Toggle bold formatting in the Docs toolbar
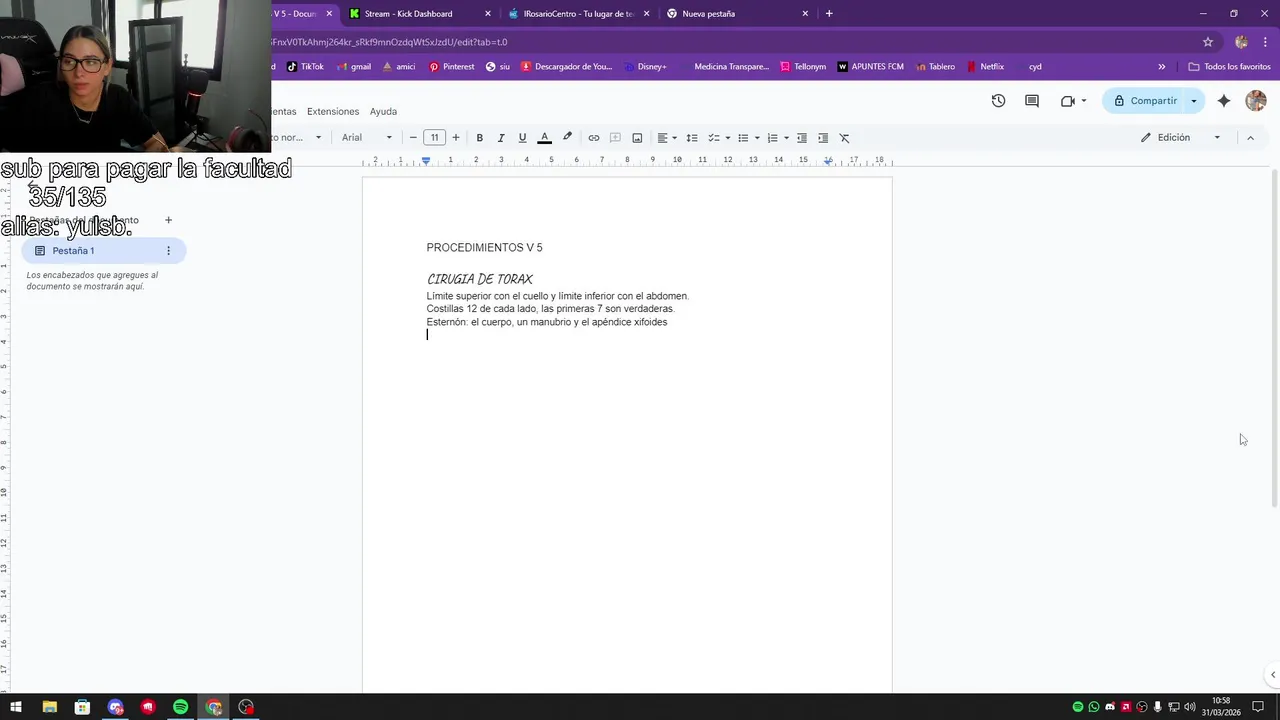Image resolution: width=1280 pixels, height=720 pixels. (479, 138)
